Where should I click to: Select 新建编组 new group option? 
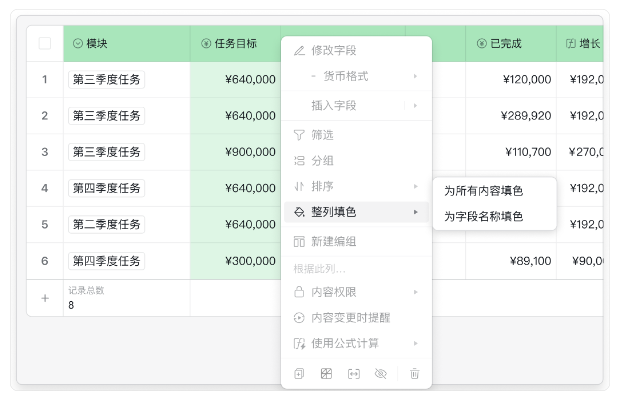333,241
